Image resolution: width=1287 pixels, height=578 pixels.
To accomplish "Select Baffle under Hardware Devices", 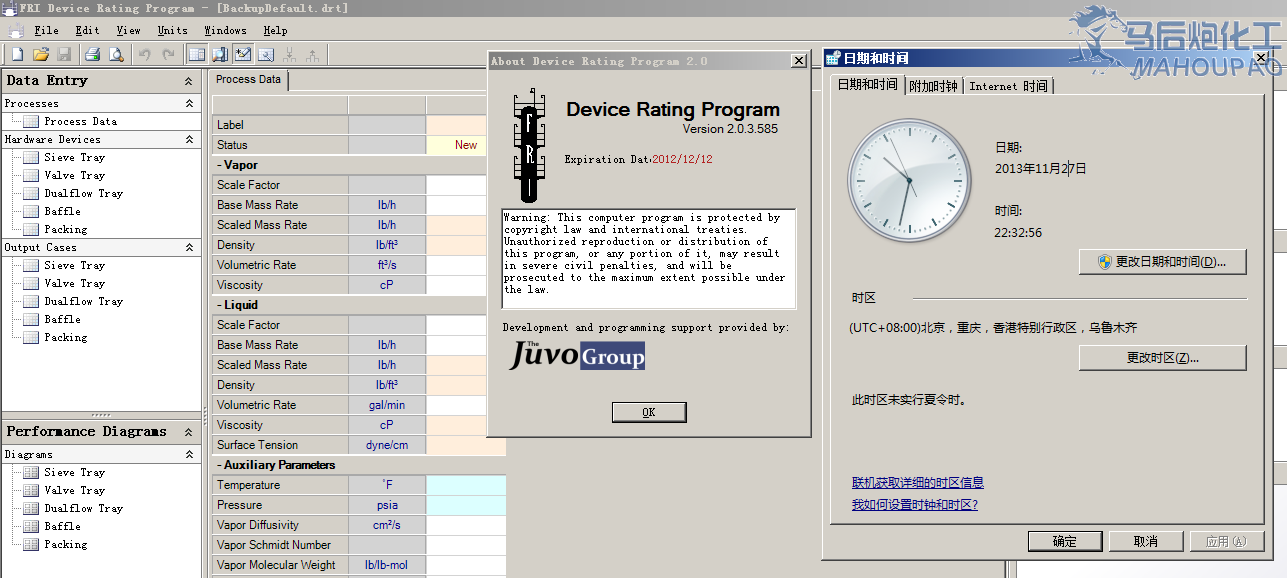I will pos(62,211).
